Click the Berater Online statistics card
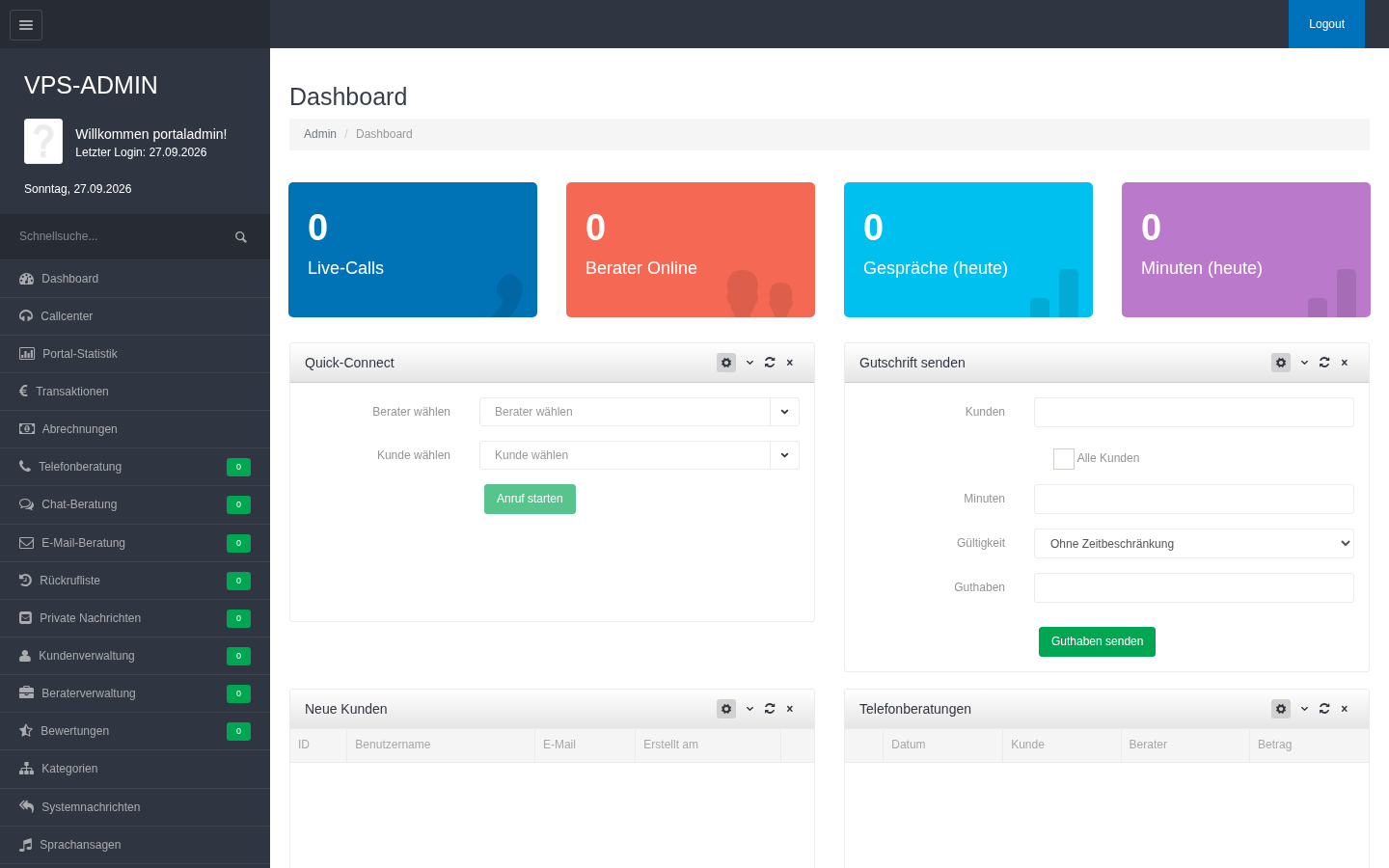This screenshot has height=868, width=1389. tap(691, 250)
